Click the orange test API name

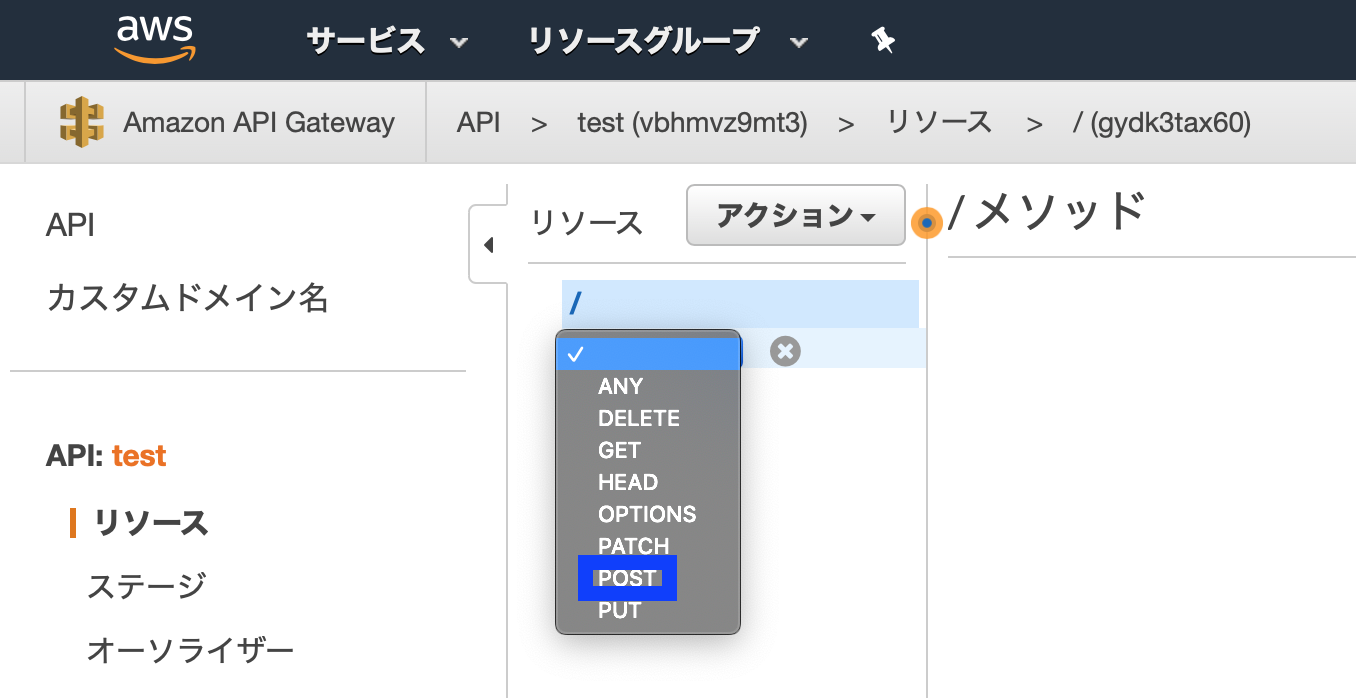[x=139, y=456]
